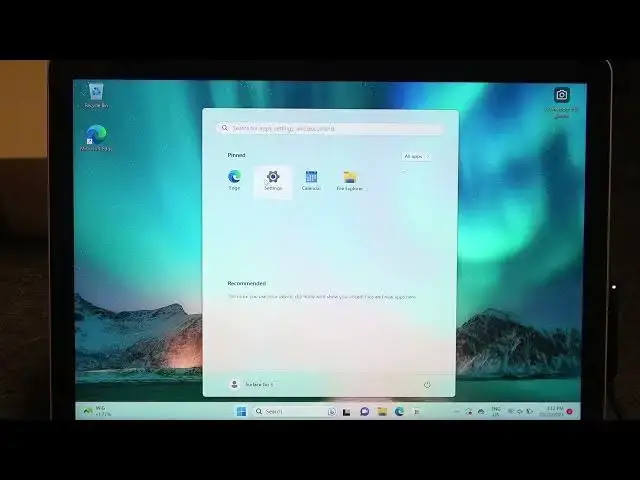640x480 pixels.
Task: Open Microsoft Edge desktop shortcut
Action: 96,138
